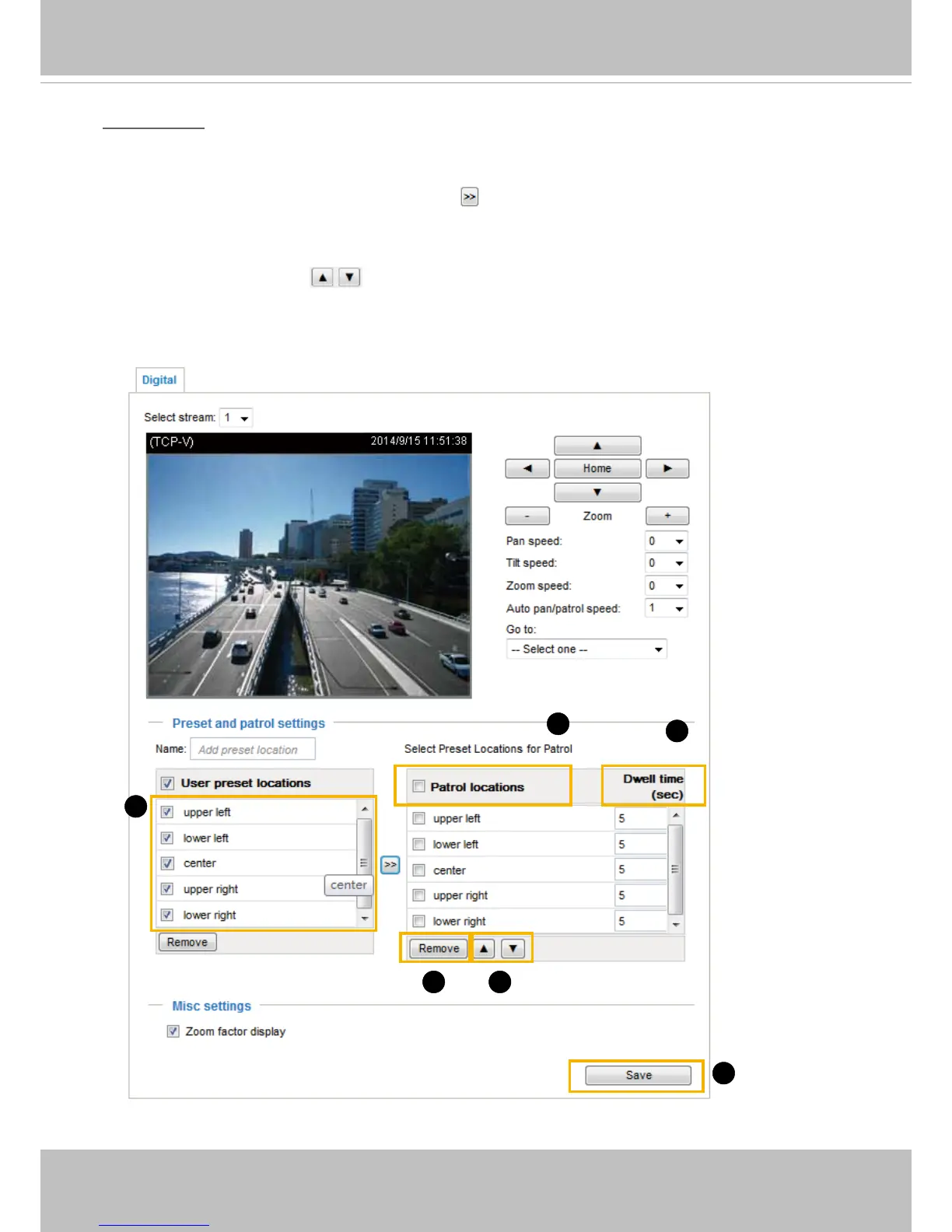Open the Auto pan/patrol speed dropdown
The image size is (952, 1232).
pos(667,608)
